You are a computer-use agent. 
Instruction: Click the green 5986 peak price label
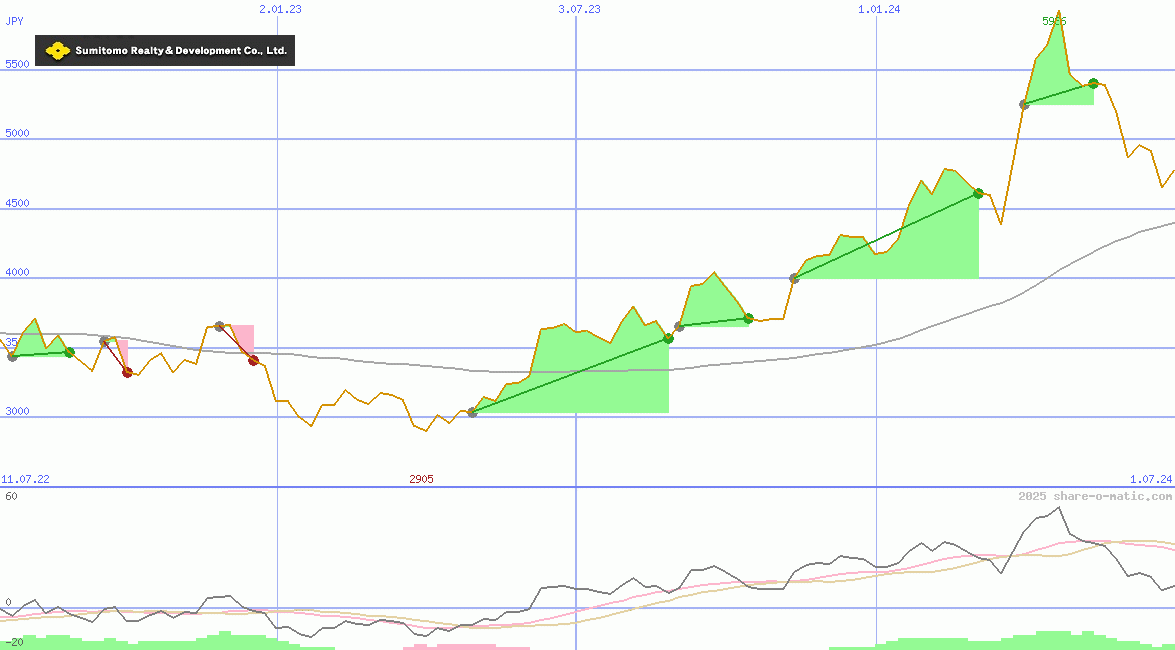click(1054, 21)
